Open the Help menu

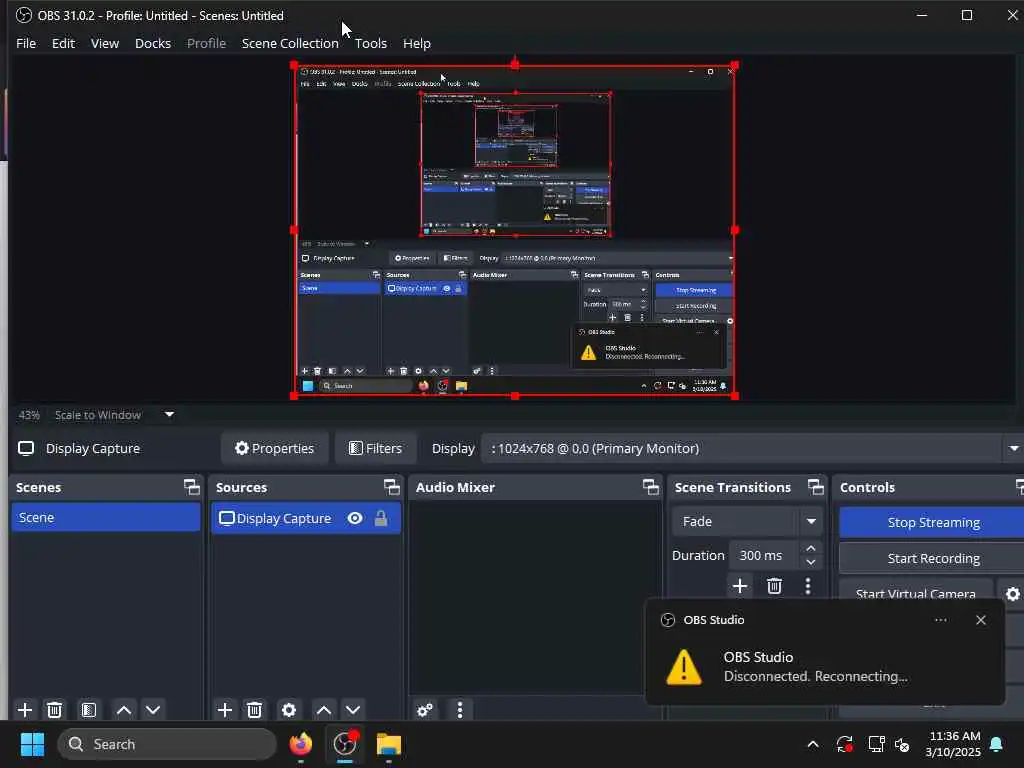point(417,43)
